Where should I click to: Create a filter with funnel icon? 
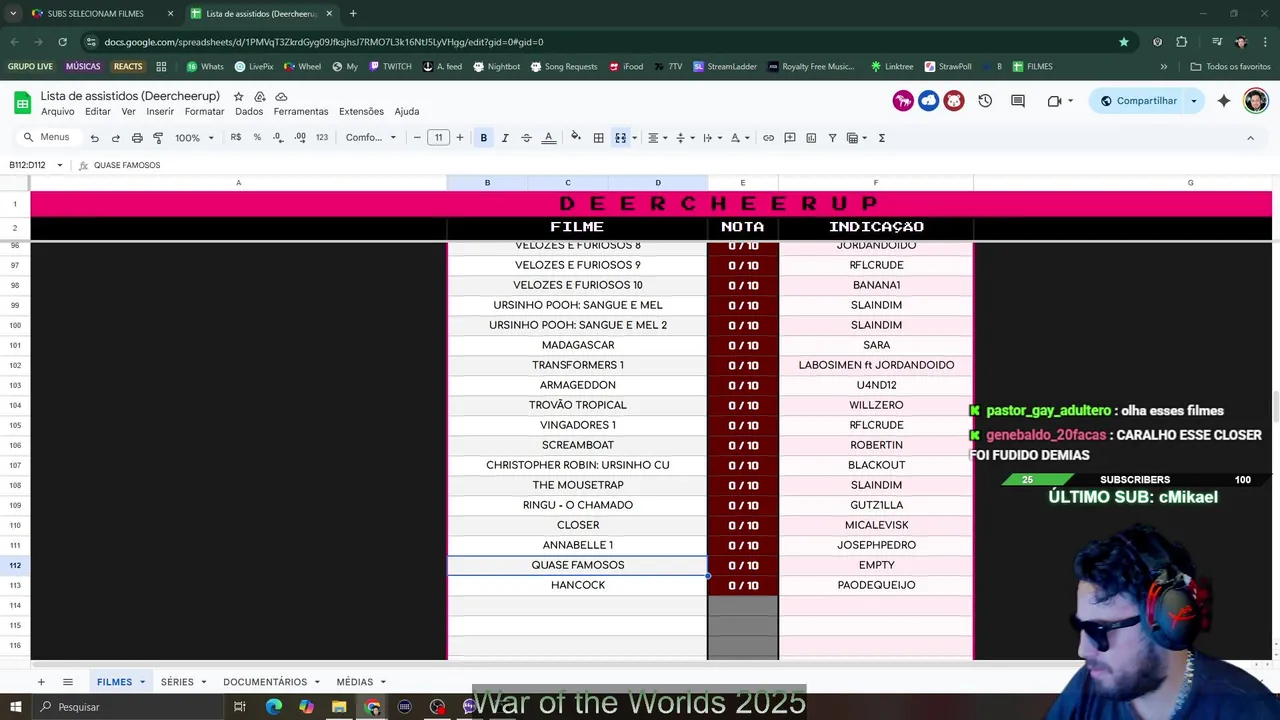(x=832, y=138)
